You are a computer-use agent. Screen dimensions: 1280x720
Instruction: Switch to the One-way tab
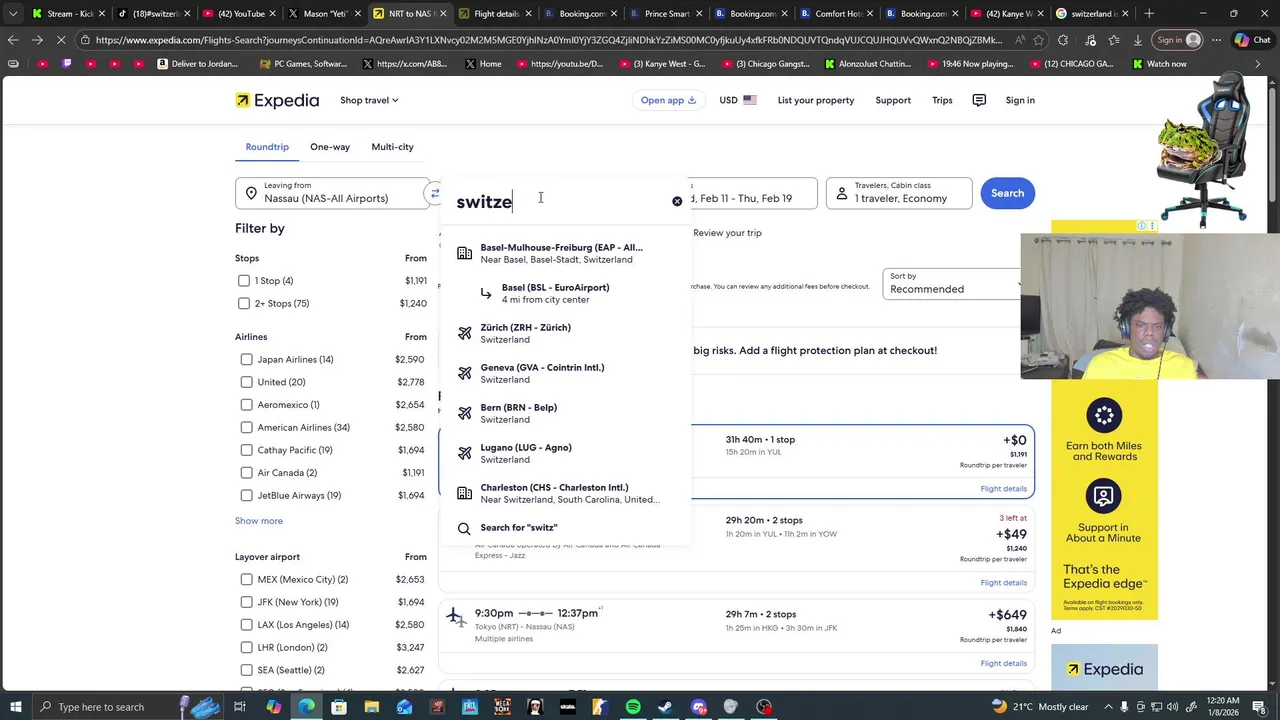(330, 147)
